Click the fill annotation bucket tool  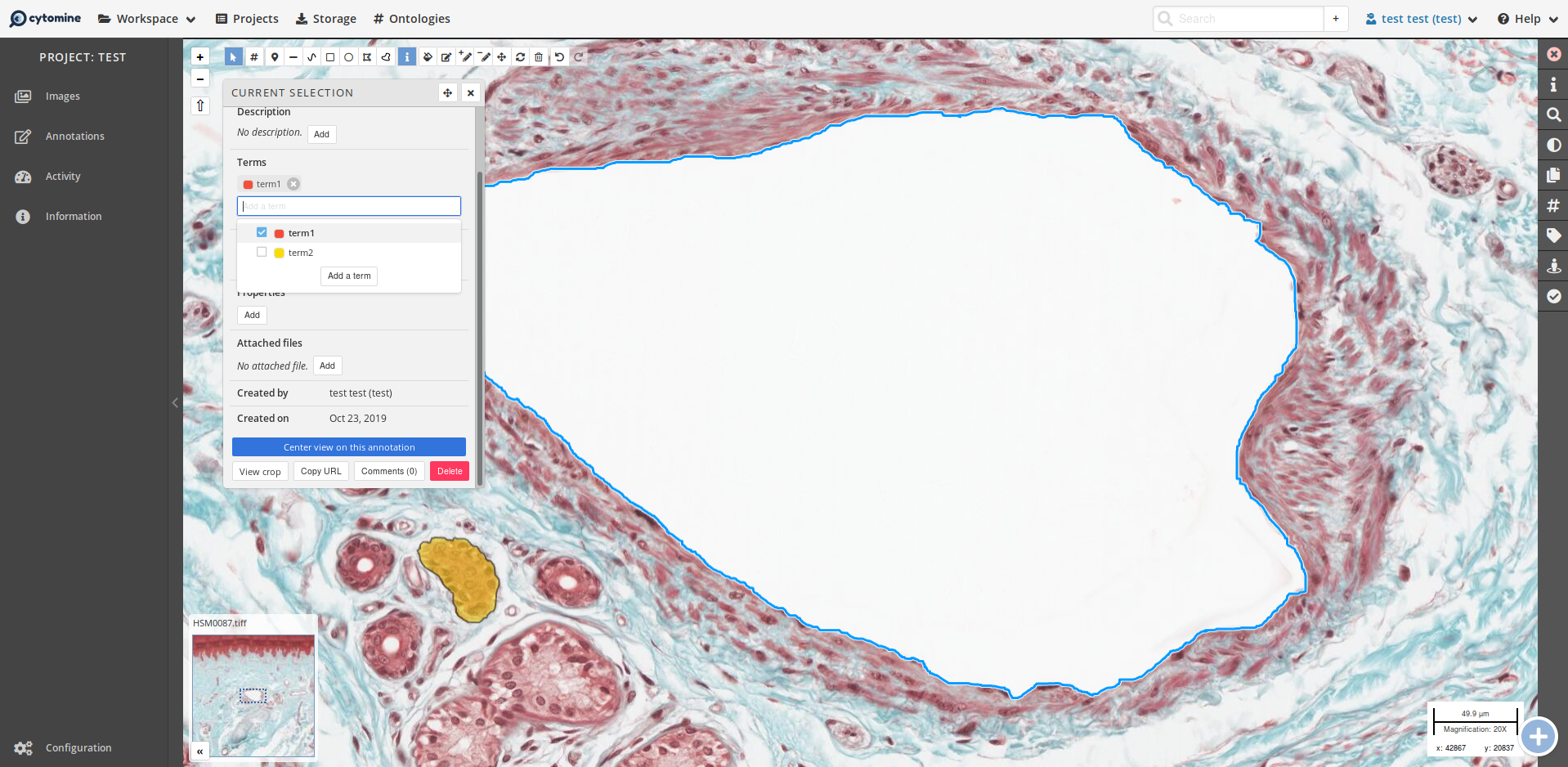coord(428,57)
